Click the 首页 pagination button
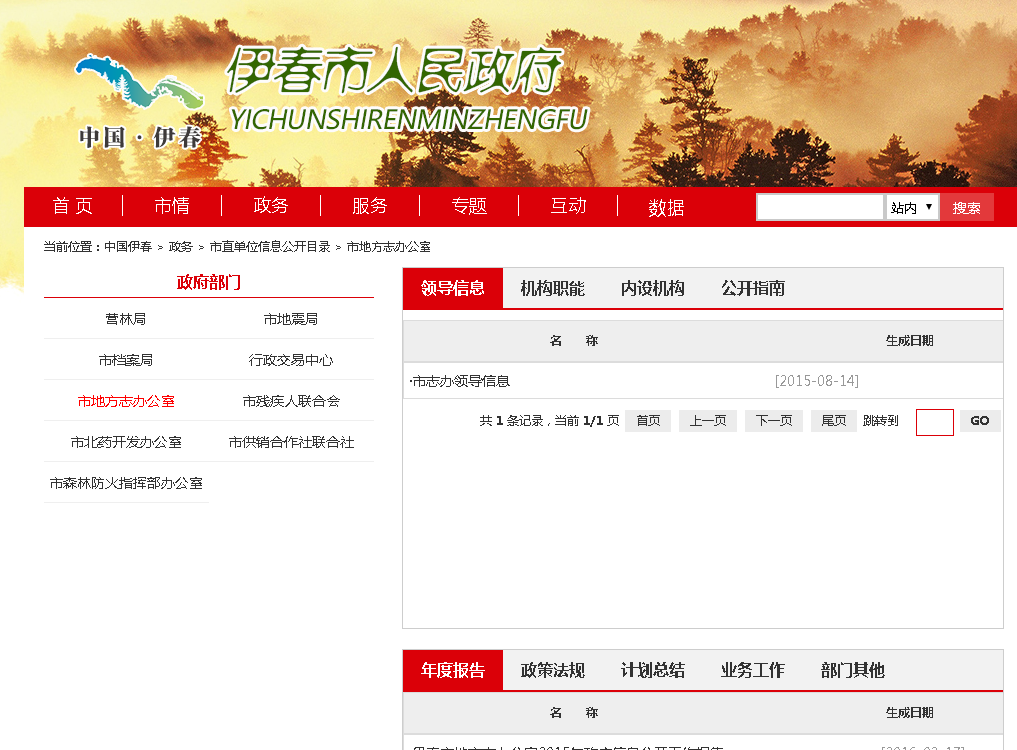The width and height of the screenshot is (1017, 750). tap(648, 420)
